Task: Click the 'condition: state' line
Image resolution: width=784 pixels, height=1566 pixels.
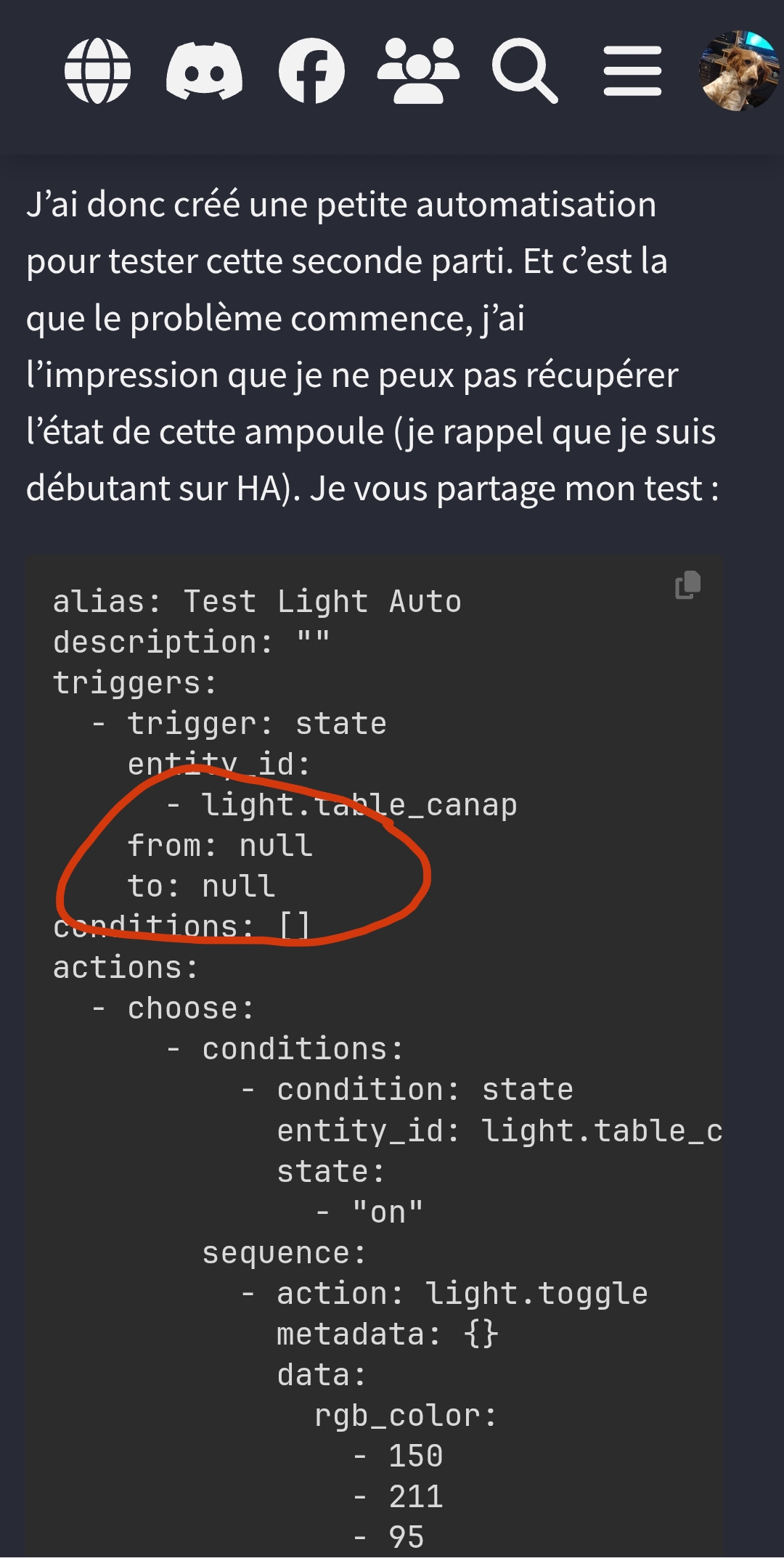Action: pos(425,1090)
